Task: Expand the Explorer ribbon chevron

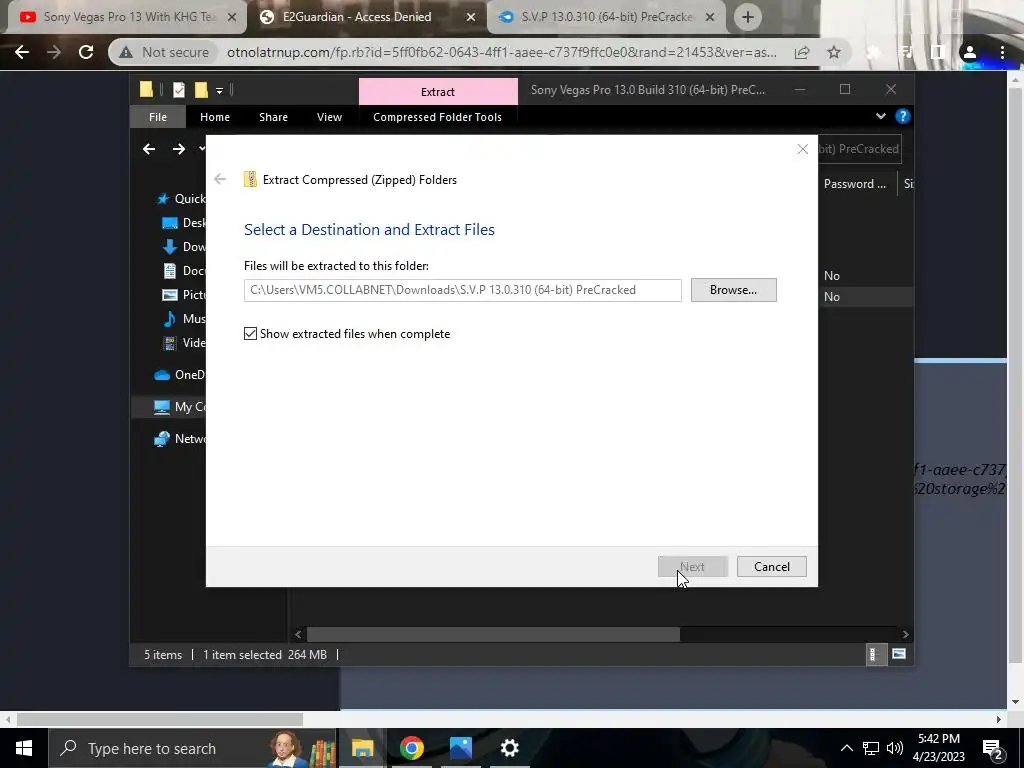Action: [x=880, y=116]
